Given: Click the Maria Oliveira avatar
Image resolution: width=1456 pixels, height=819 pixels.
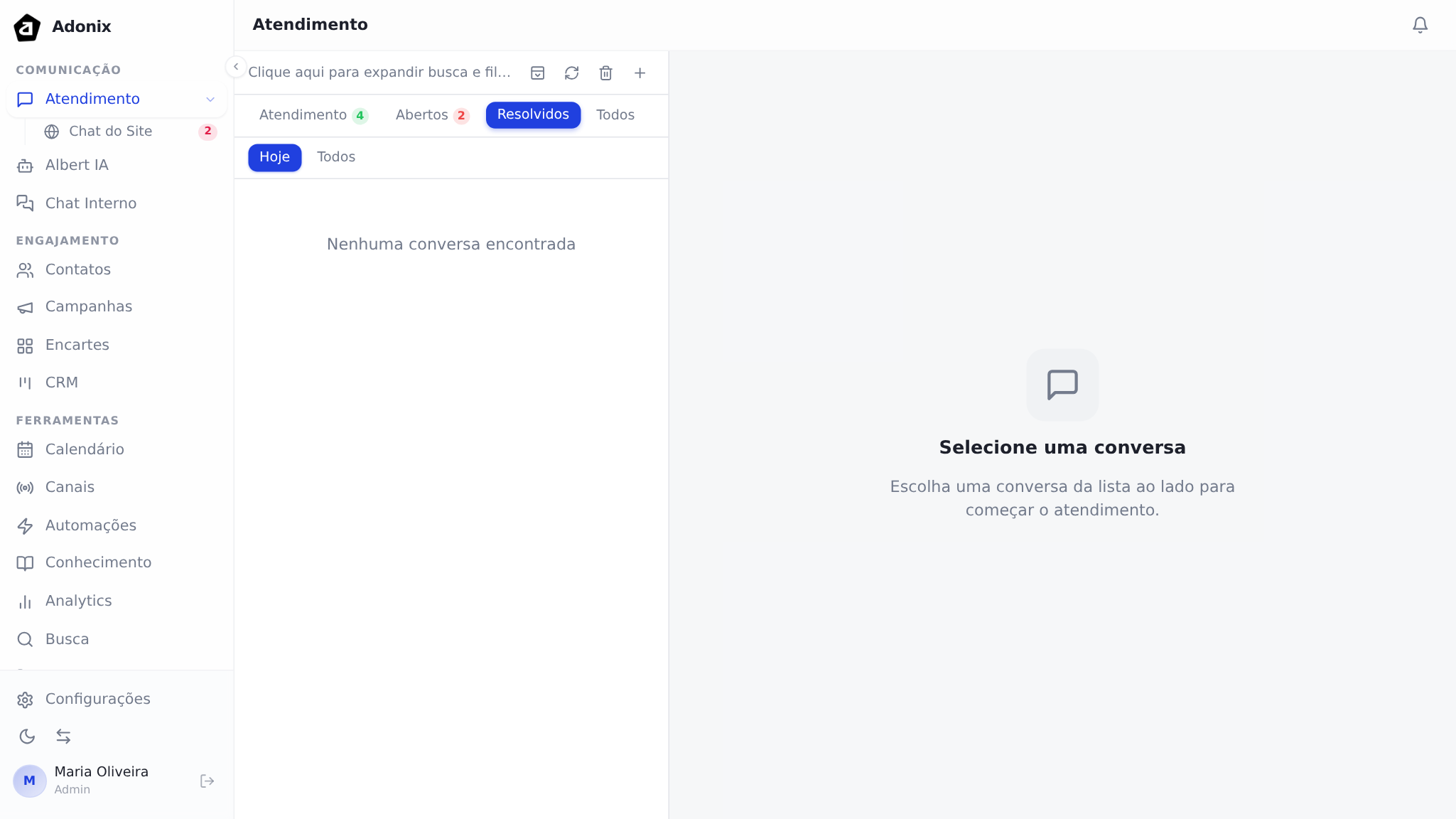Looking at the screenshot, I should tap(30, 781).
